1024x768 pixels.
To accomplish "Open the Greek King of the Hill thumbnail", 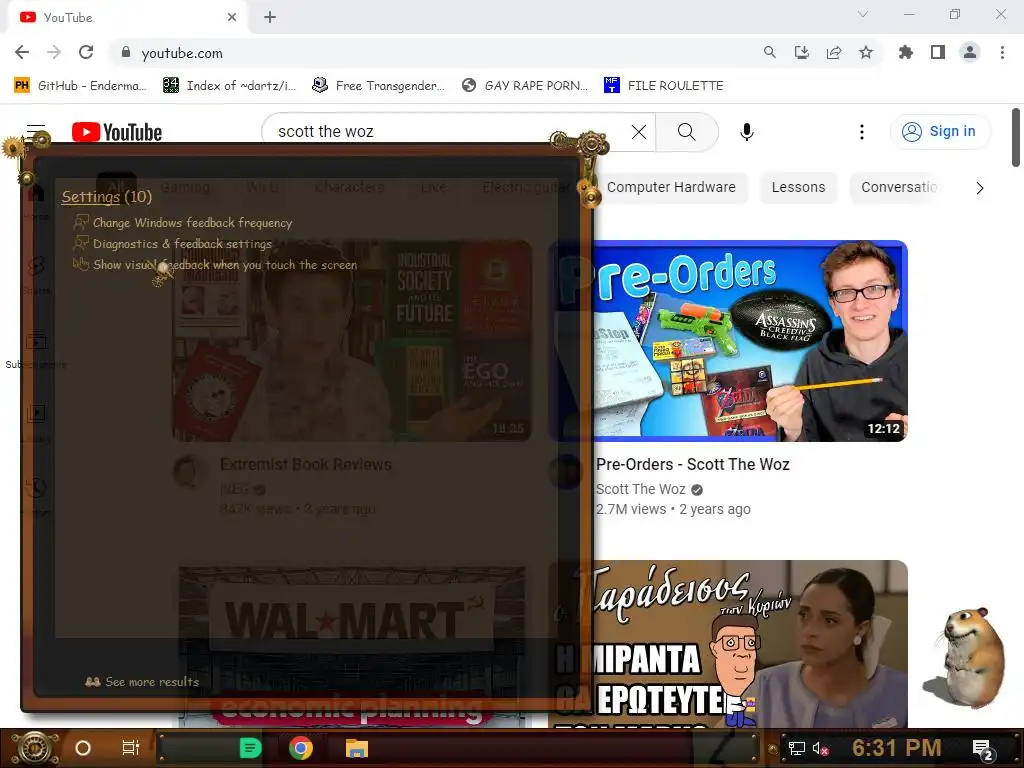I will click(x=728, y=644).
